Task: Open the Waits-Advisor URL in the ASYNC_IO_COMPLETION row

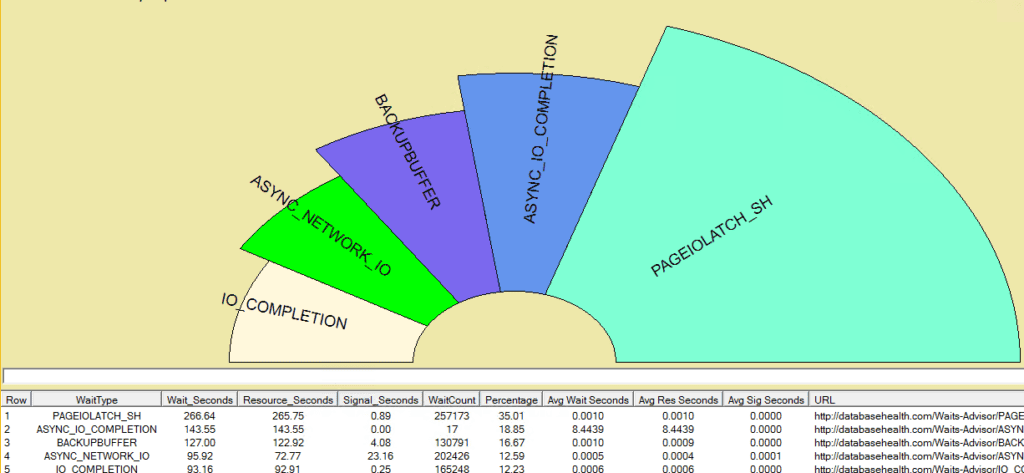Action: click(x=917, y=428)
